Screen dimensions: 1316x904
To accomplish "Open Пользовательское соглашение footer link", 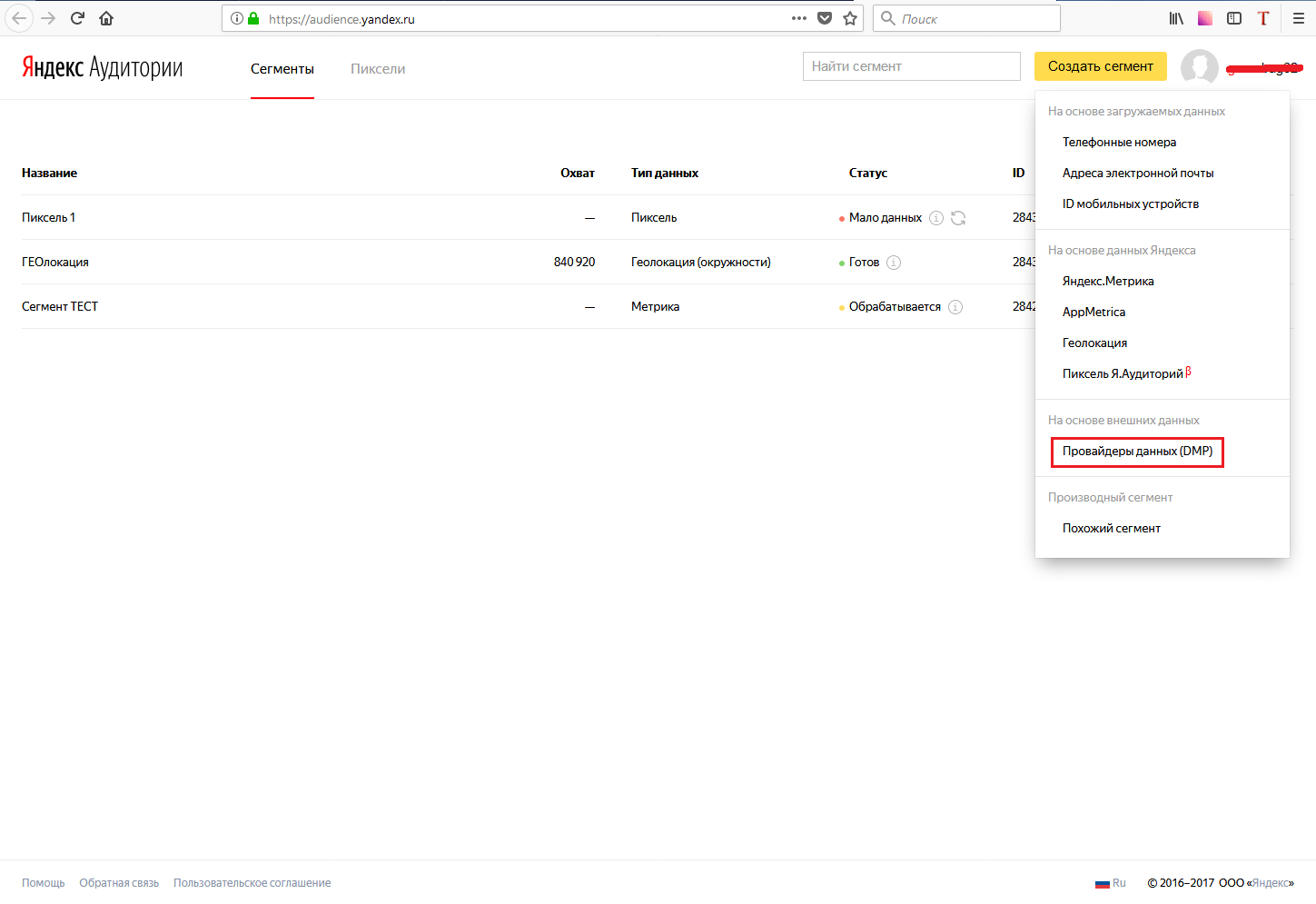I will [x=252, y=883].
